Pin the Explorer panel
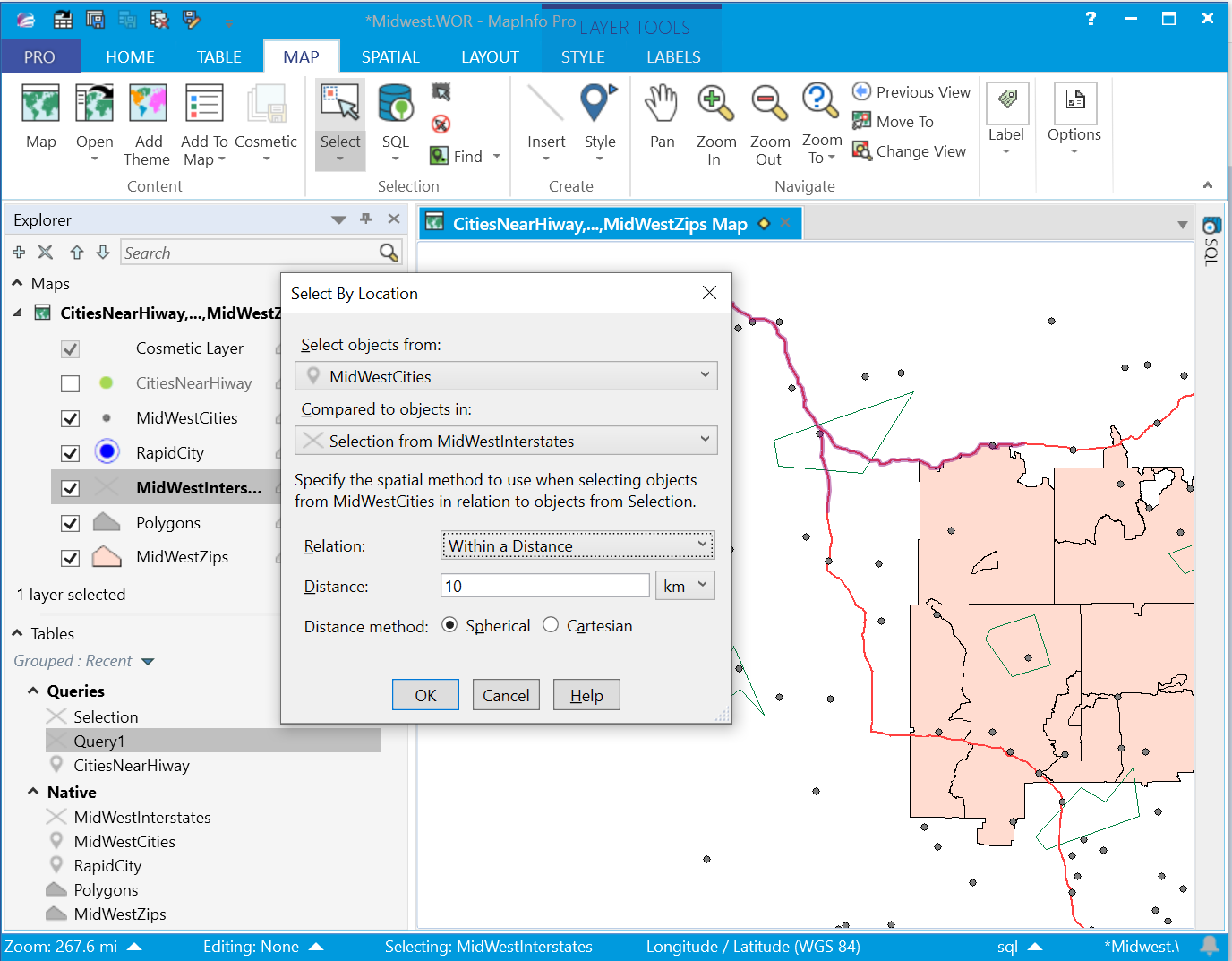 coord(365,219)
